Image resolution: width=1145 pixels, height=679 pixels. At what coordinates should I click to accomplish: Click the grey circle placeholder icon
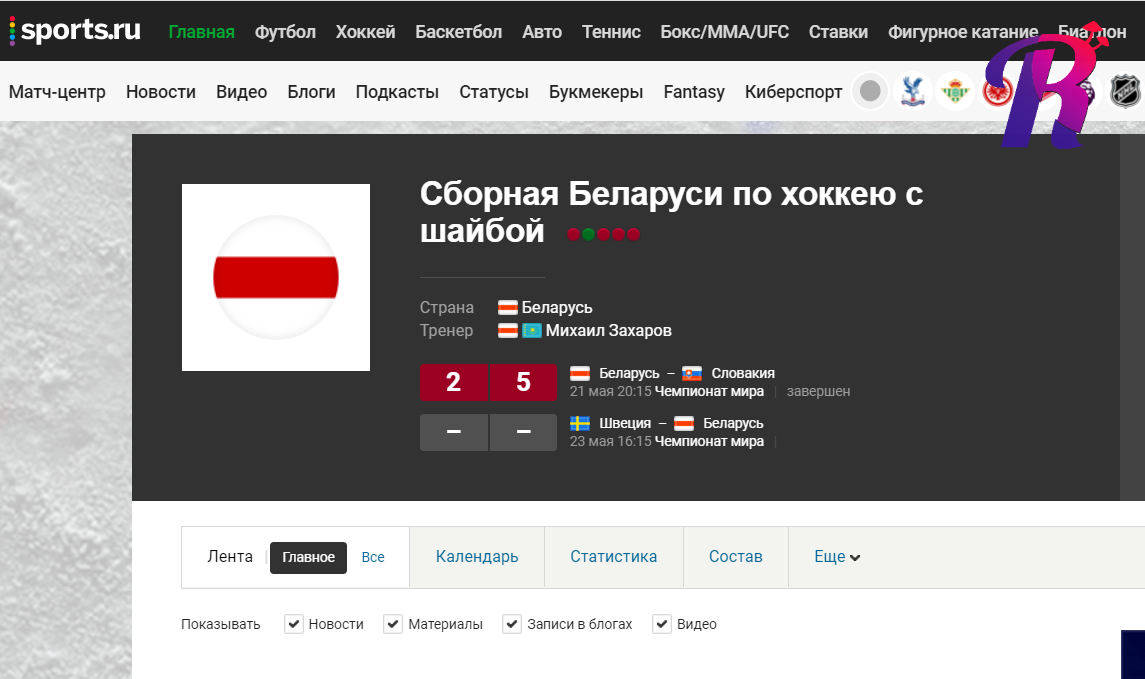870,91
